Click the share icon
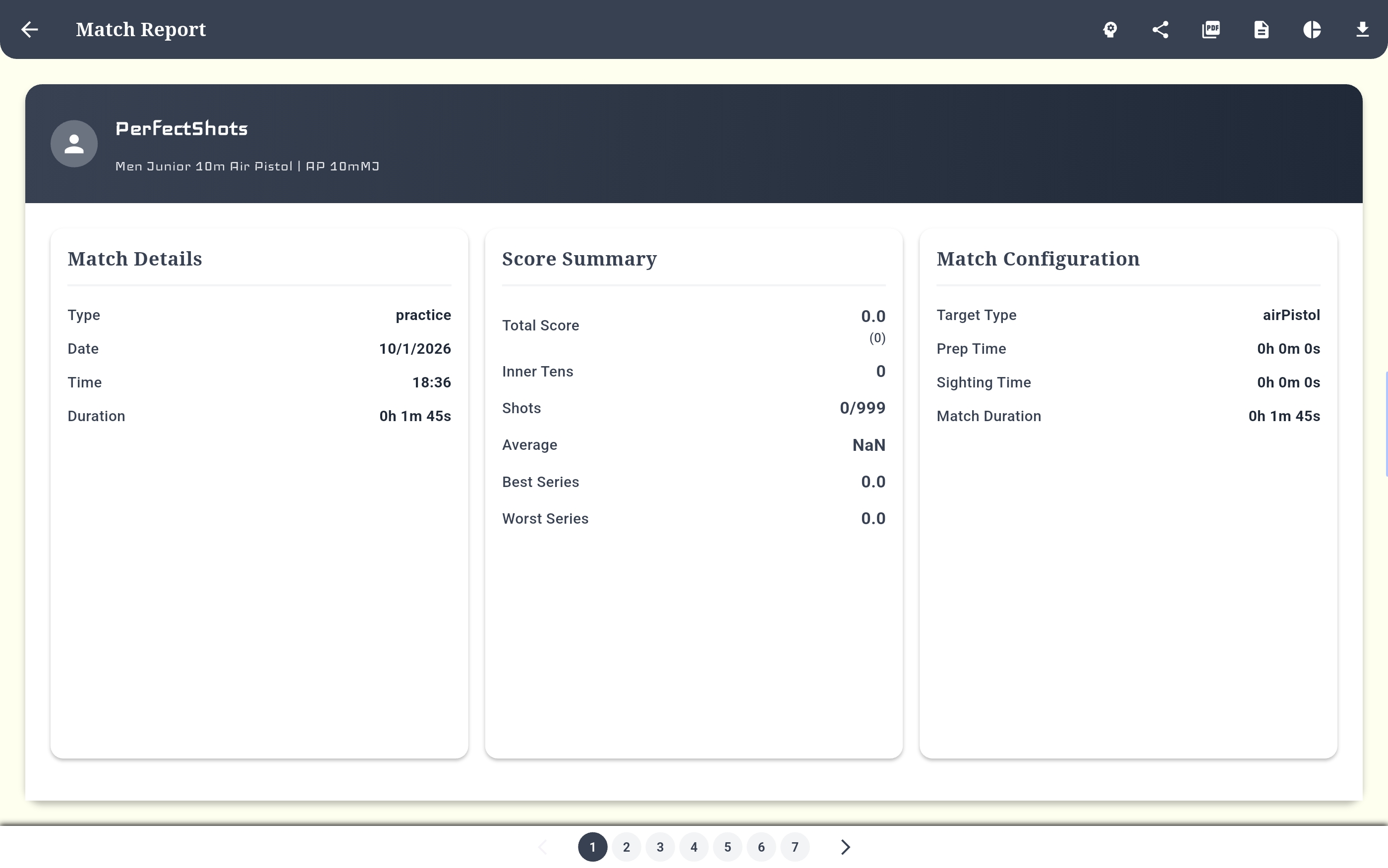1388x868 pixels. (x=1160, y=29)
